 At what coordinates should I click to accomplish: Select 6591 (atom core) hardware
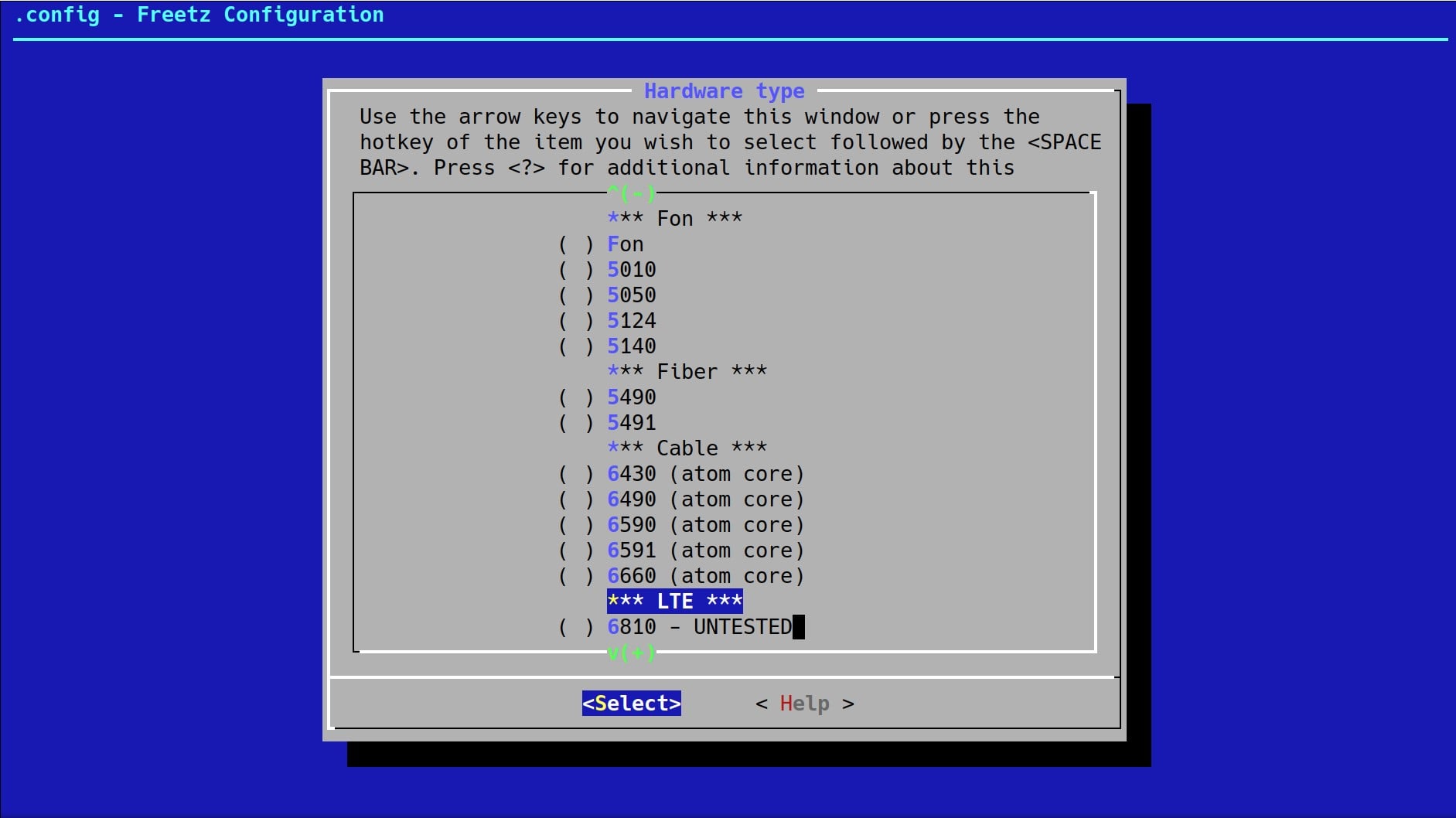(x=704, y=550)
